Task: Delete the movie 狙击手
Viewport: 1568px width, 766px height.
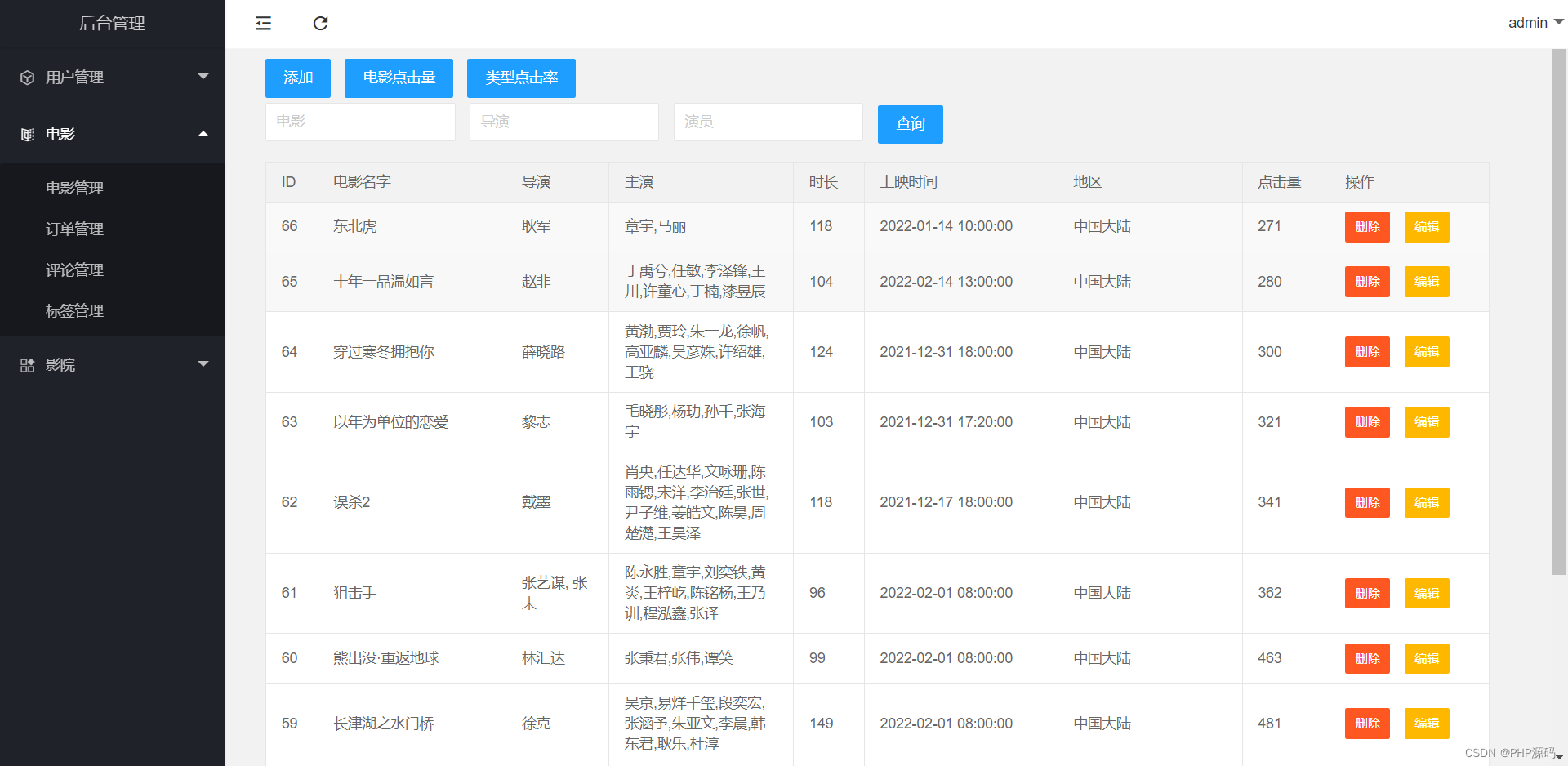Action: [1367, 594]
